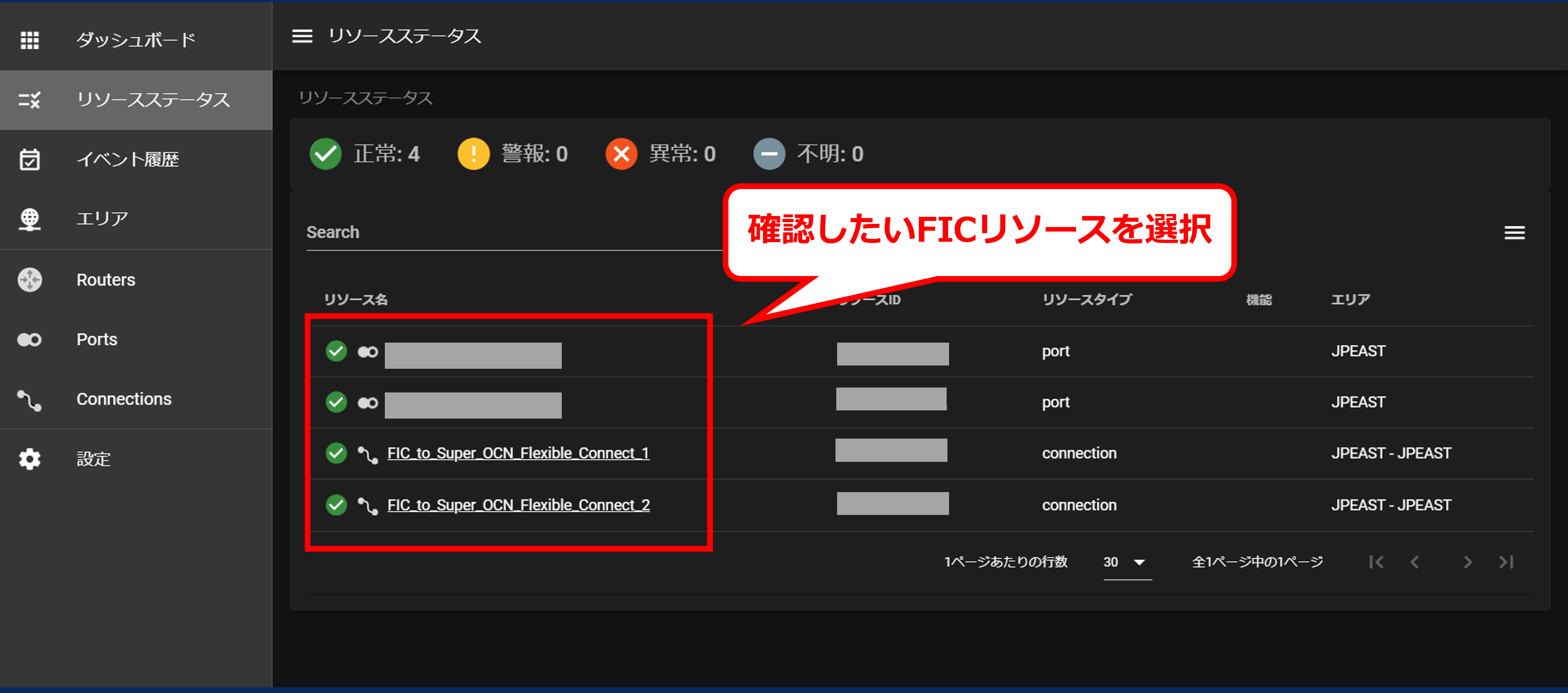Screen dimensions: 1568x693
Task: Filter by unknown status gray icon
Action: click(x=769, y=154)
